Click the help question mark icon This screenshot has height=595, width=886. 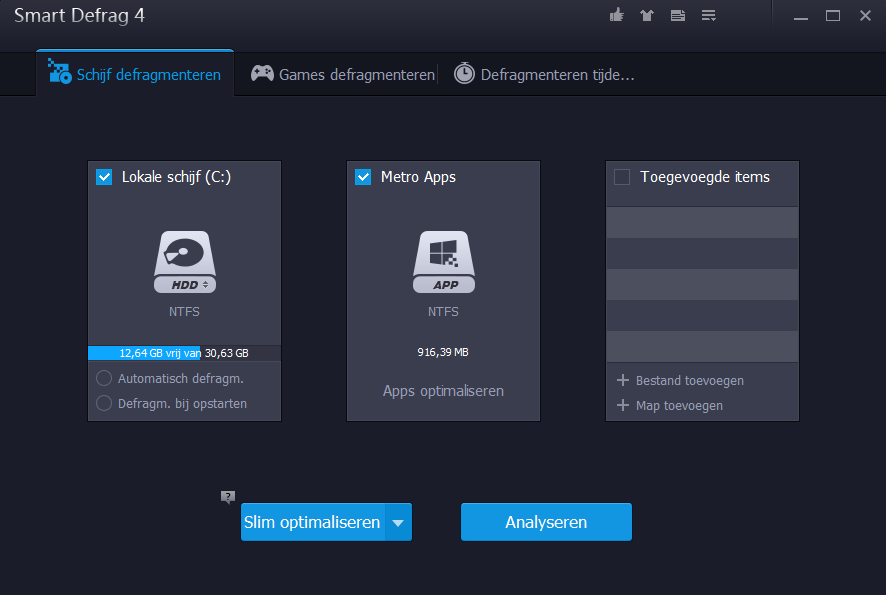pos(228,497)
